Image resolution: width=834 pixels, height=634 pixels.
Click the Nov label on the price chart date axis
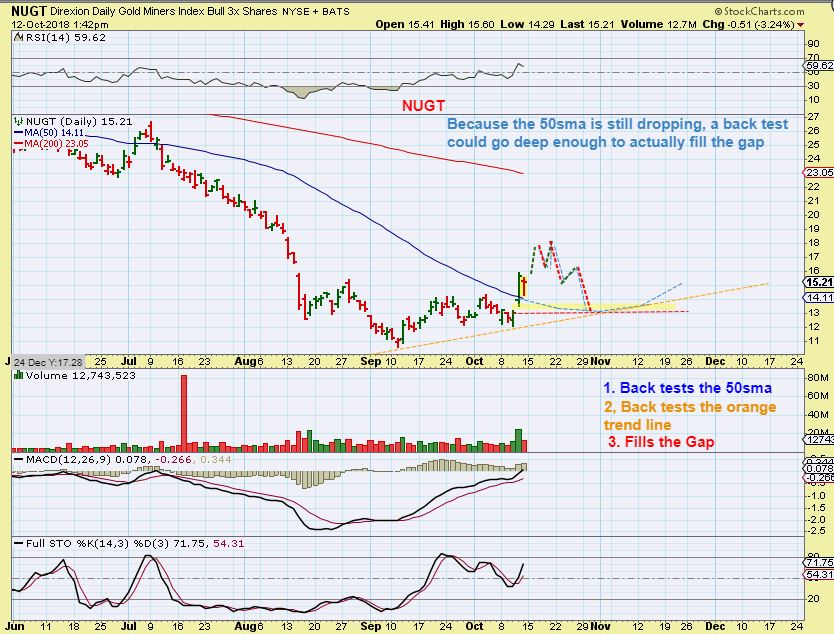tap(601, 361)
